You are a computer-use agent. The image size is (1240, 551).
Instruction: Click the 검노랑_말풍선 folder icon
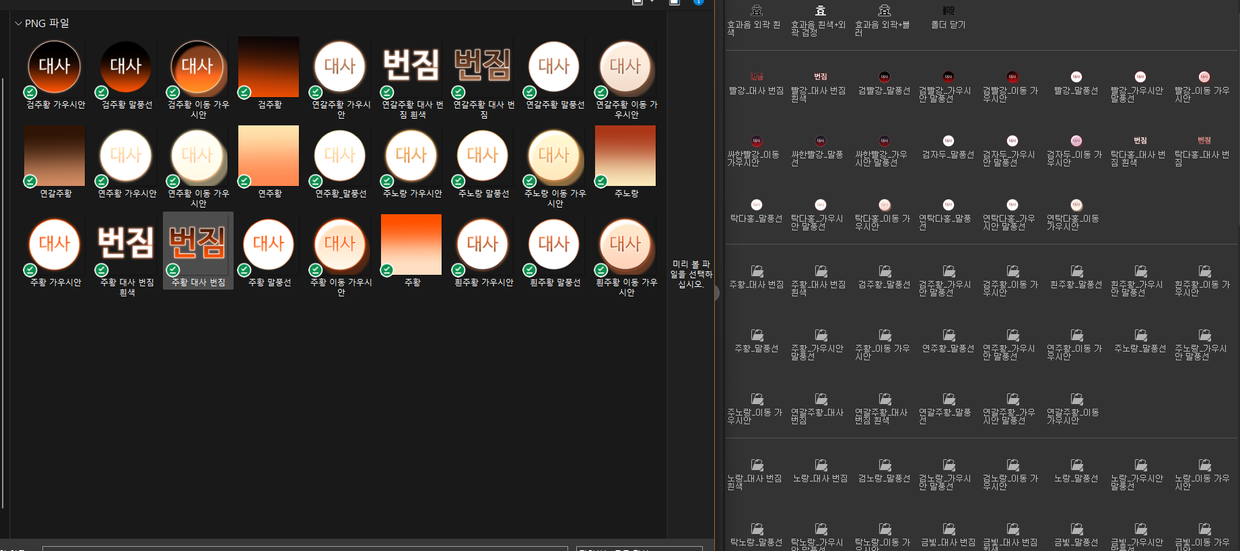coord(884,465)
